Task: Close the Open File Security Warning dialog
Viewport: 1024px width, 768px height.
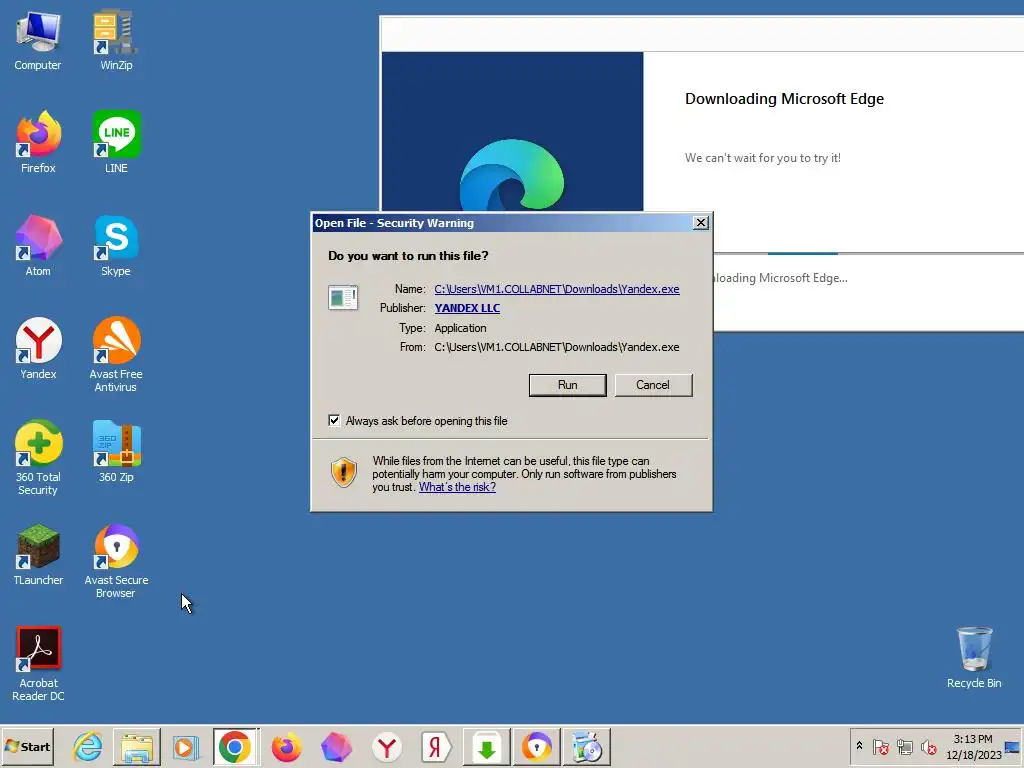Action: click(x=701, y=223)
